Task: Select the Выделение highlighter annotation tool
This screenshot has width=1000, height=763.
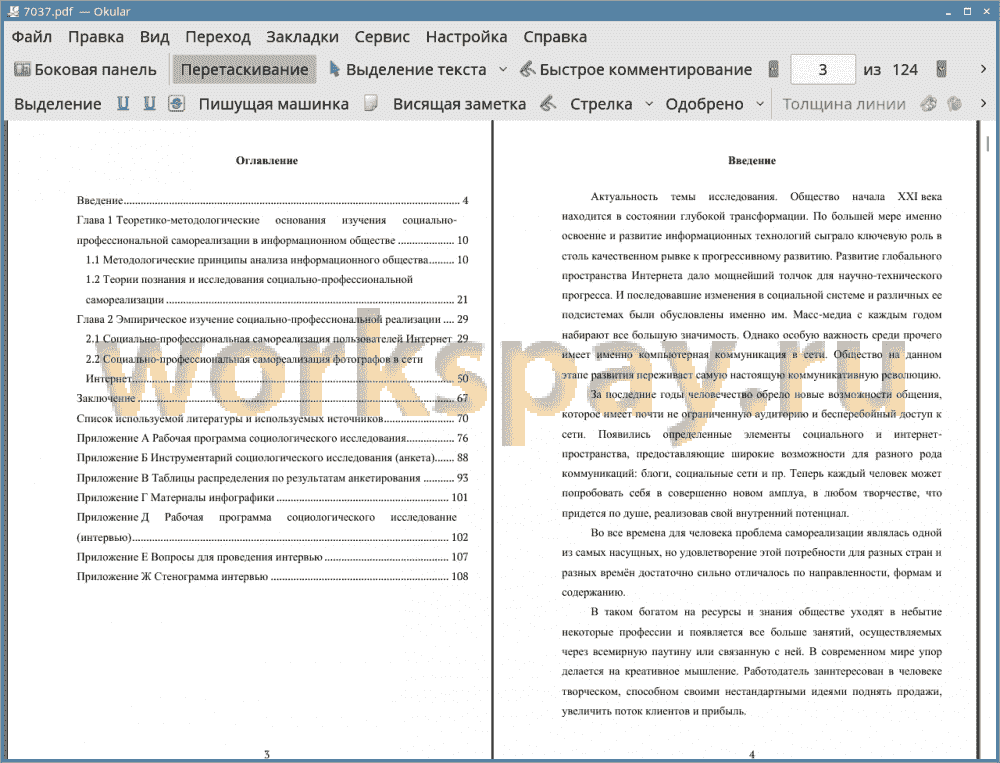Action: click(57, 104)
